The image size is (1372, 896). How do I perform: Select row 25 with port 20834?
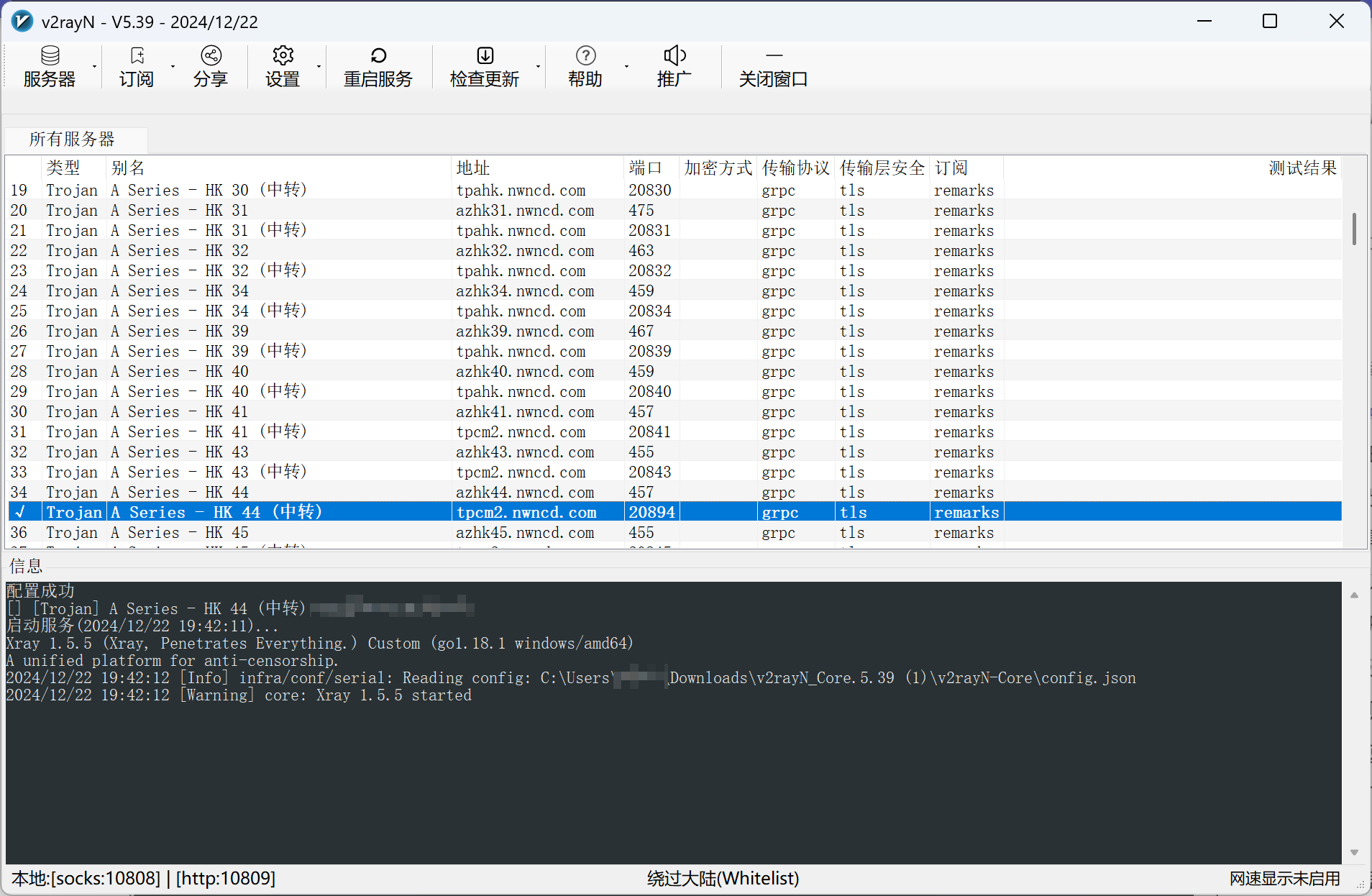tap(674, 311)
